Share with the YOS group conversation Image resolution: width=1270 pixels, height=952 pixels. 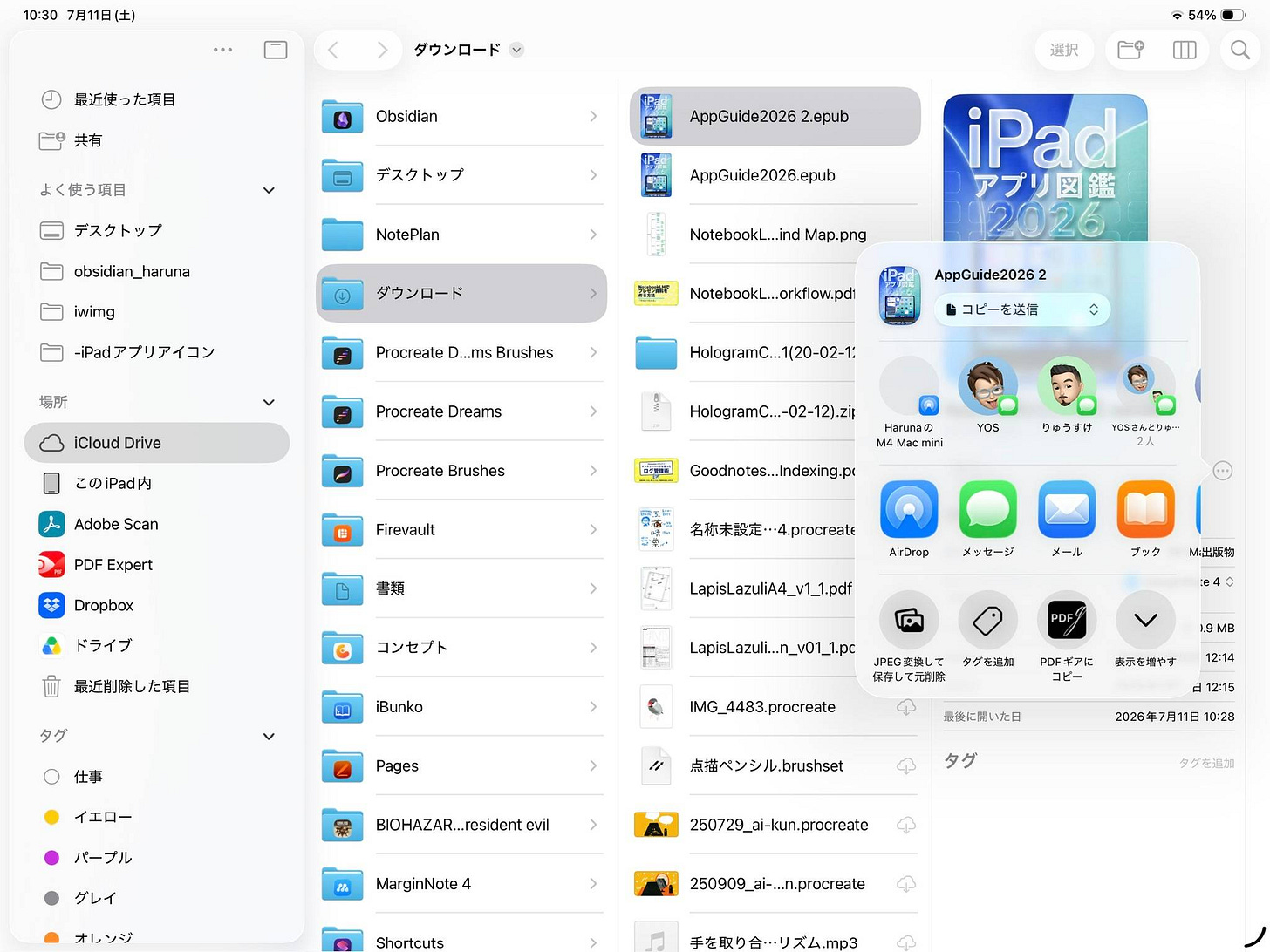[1146, 385]
